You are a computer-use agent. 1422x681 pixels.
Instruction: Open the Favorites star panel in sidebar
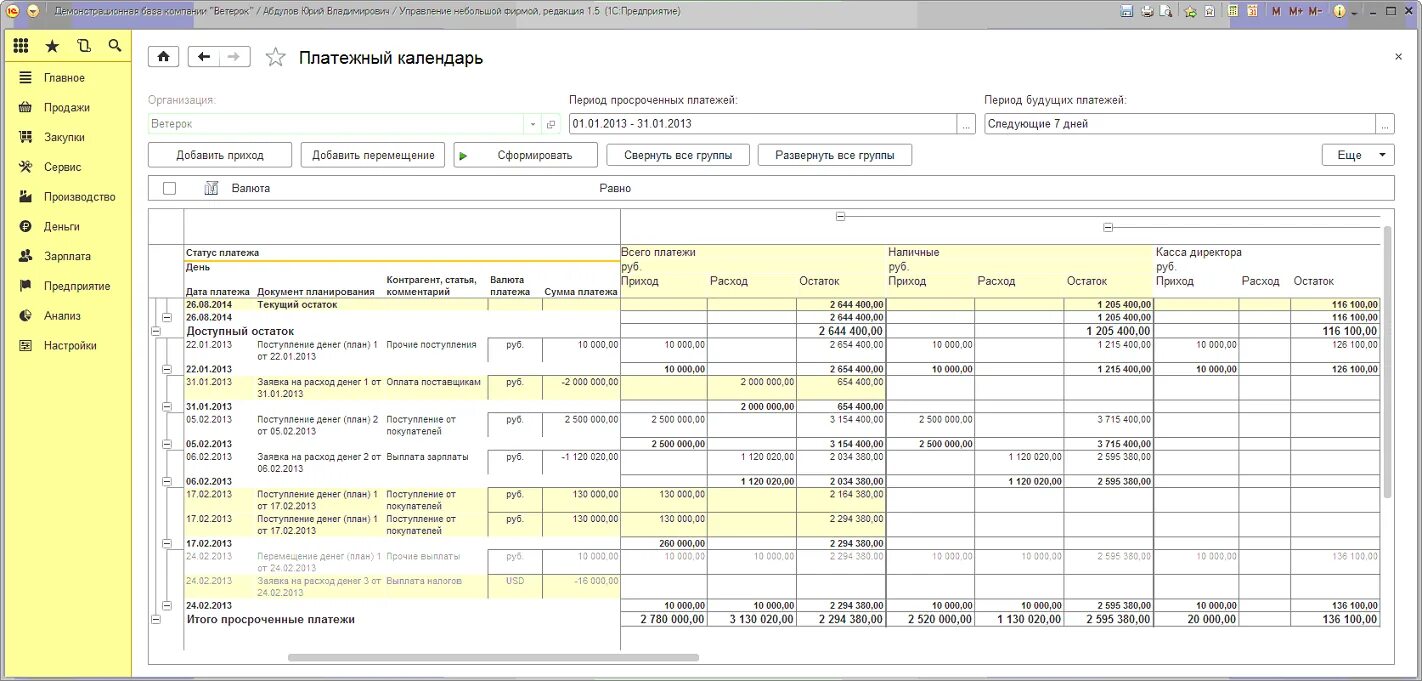[52, 46]
